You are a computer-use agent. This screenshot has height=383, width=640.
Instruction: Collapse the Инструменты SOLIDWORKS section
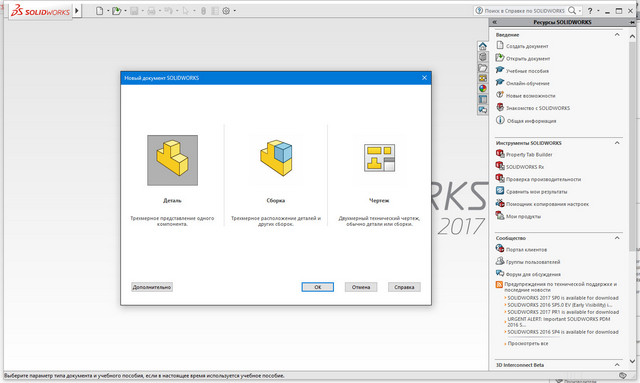(617, 143)
